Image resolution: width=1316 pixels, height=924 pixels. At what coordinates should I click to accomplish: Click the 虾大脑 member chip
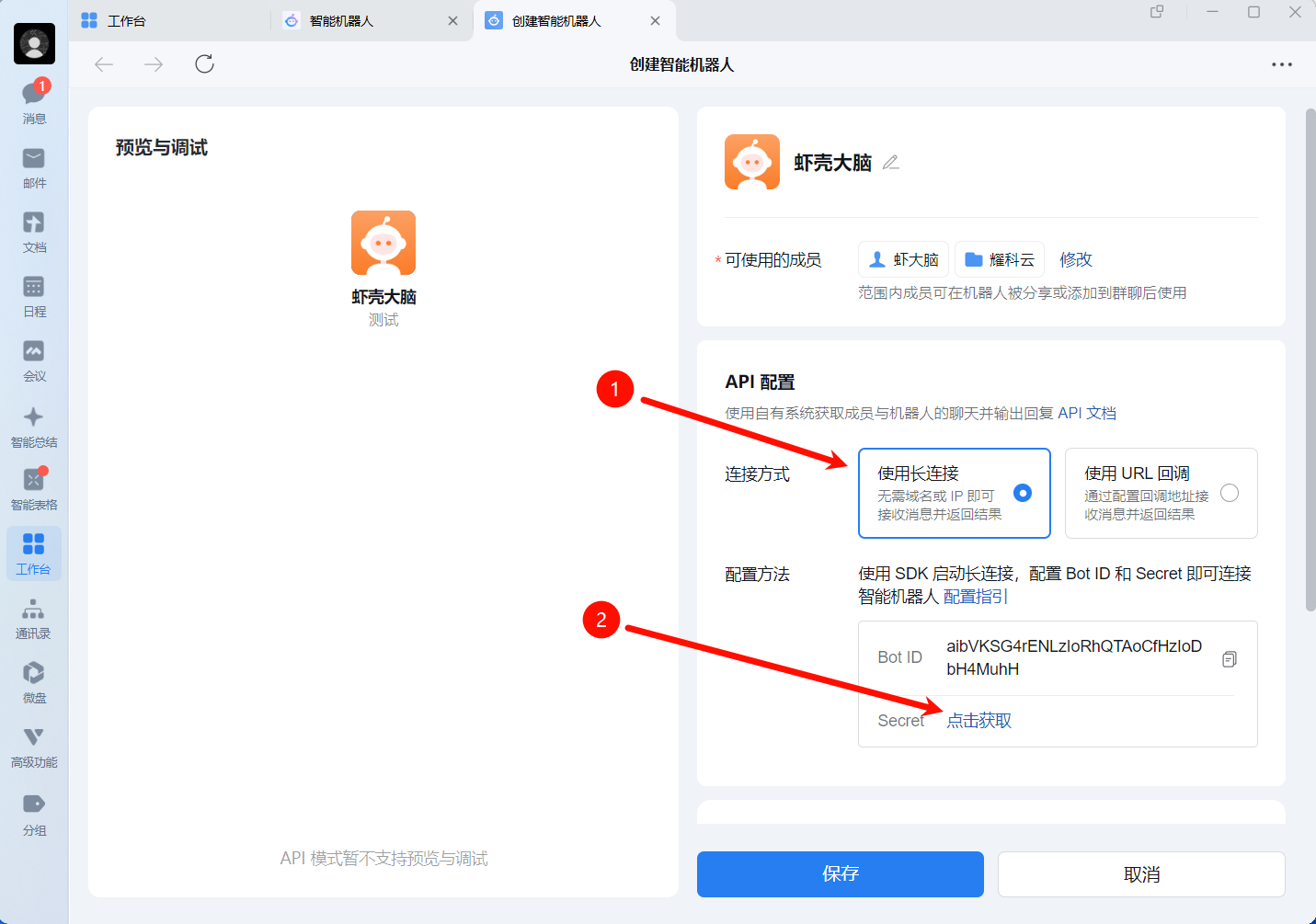[903, 259]
